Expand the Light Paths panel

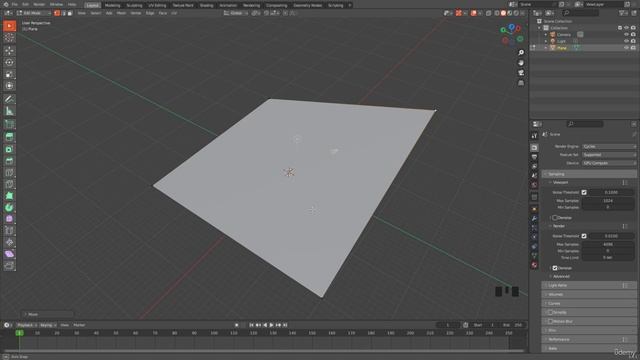pos(589,285)
